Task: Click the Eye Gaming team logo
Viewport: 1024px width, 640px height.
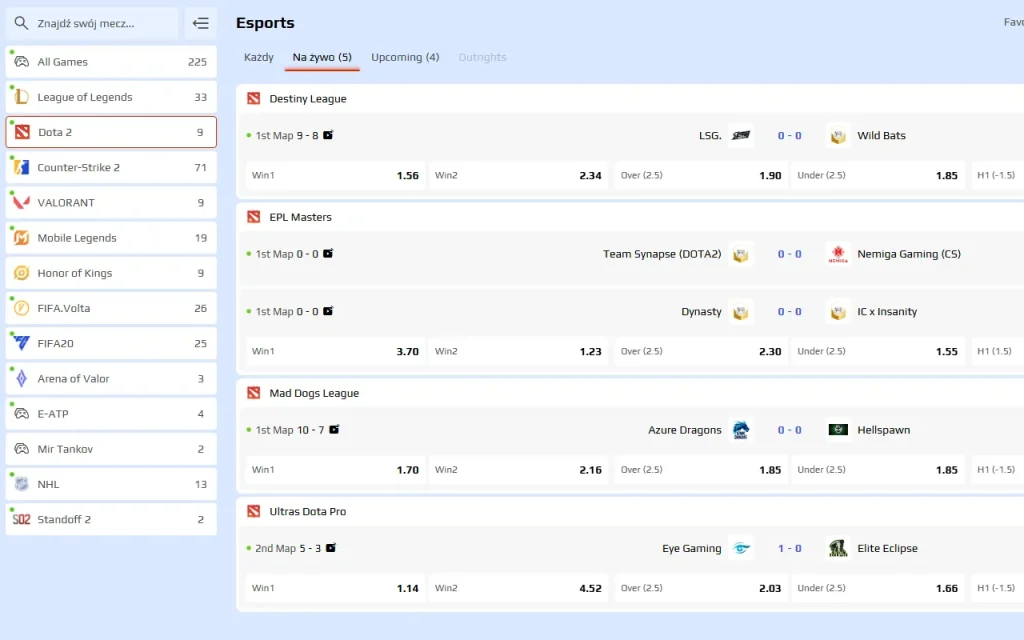Action: click(741, 548)
